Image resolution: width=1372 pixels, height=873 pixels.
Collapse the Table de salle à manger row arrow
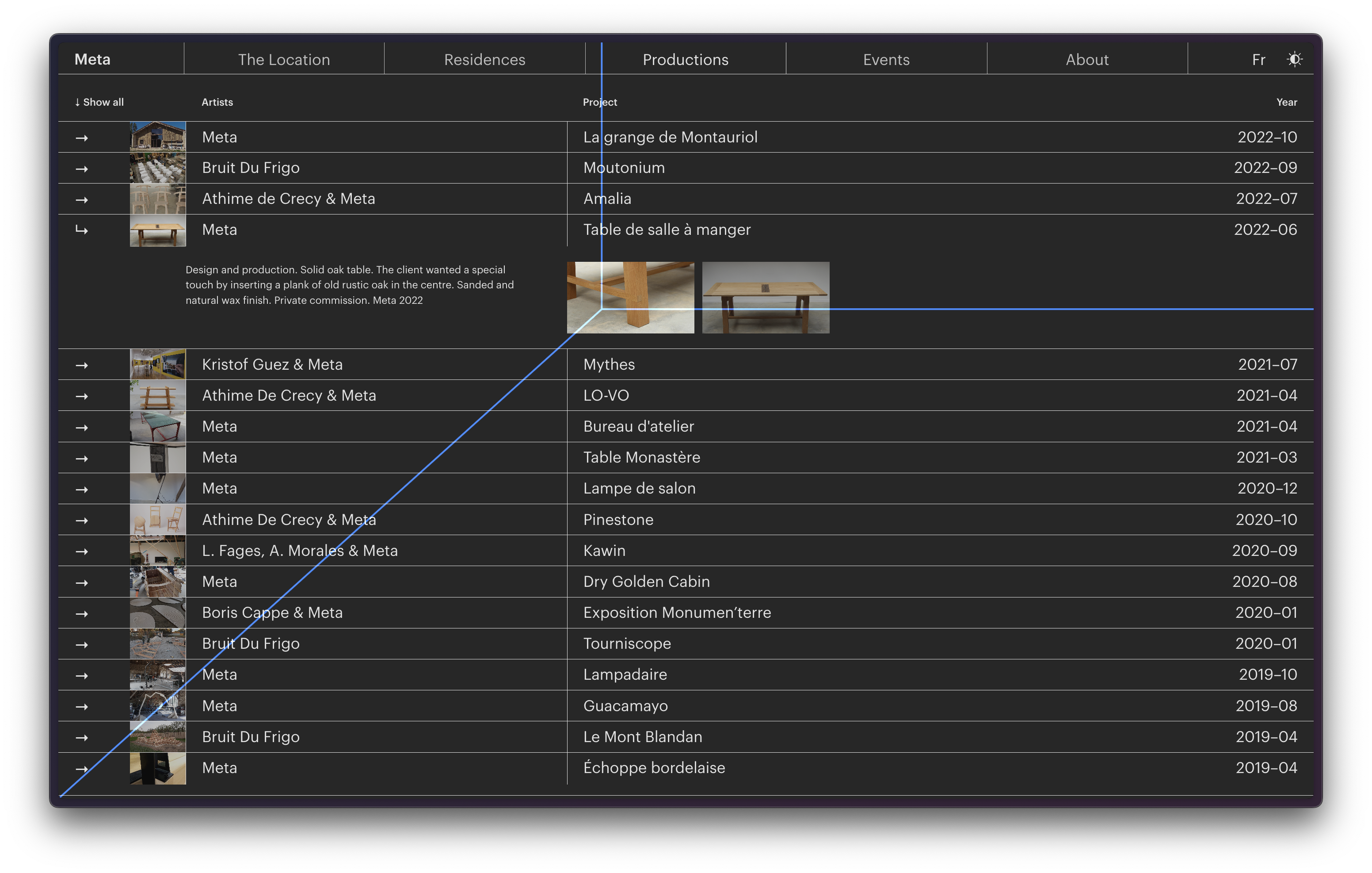(x=81, y=230)
